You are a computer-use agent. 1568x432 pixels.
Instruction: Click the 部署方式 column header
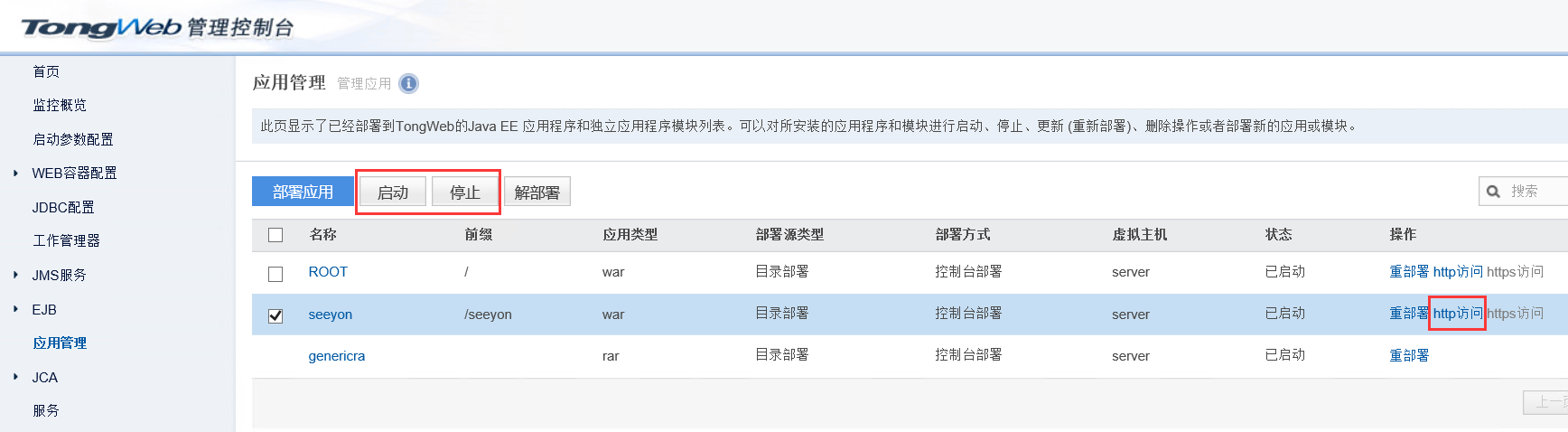(963, 234)
